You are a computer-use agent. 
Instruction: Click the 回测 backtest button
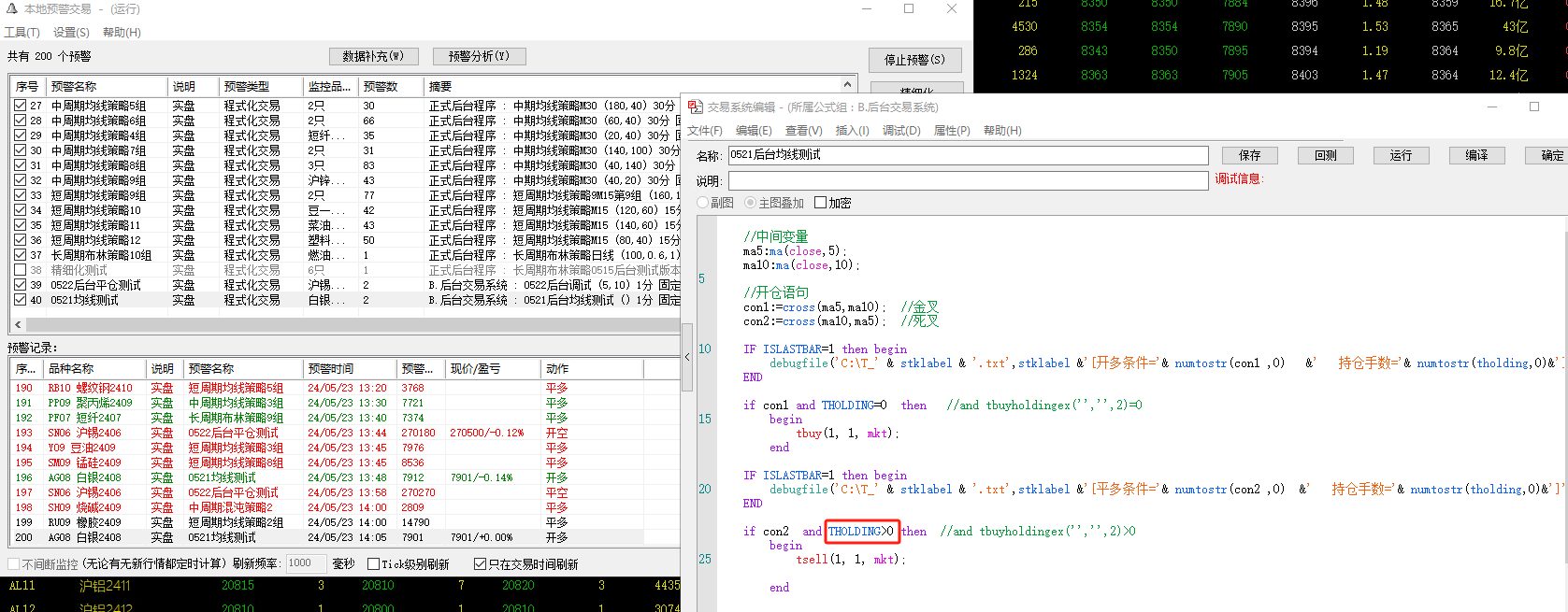point(1326,155)
